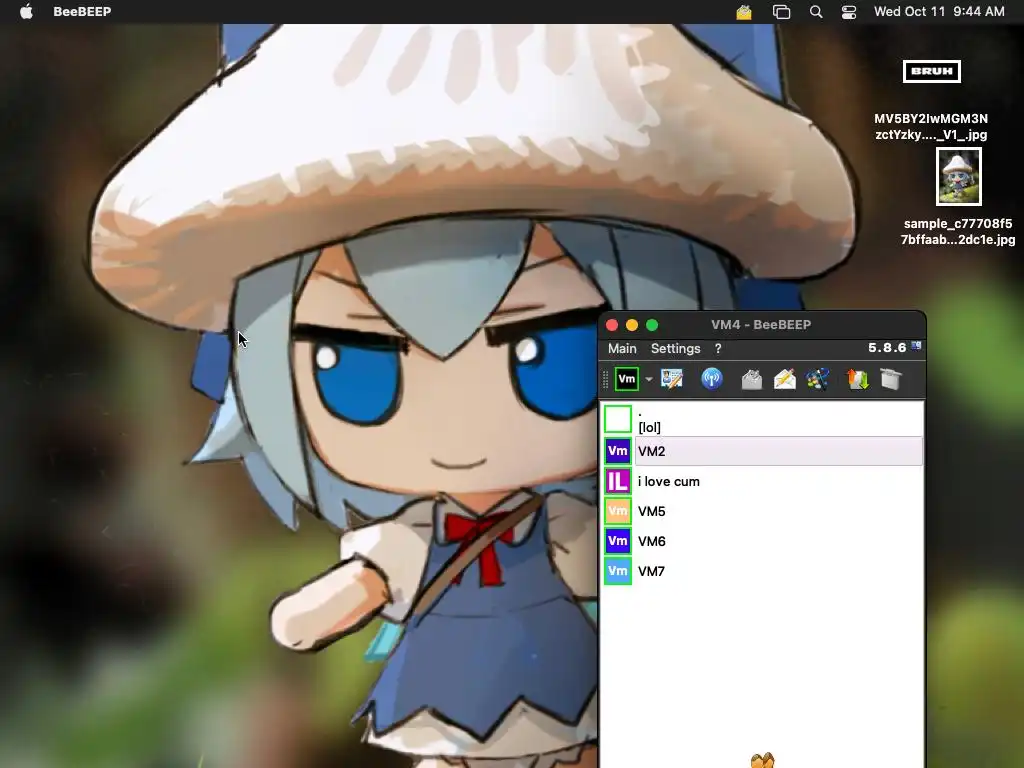Screen dimensions: 1024x768
Task: Select VM7 in the user list
Action: 762,571
